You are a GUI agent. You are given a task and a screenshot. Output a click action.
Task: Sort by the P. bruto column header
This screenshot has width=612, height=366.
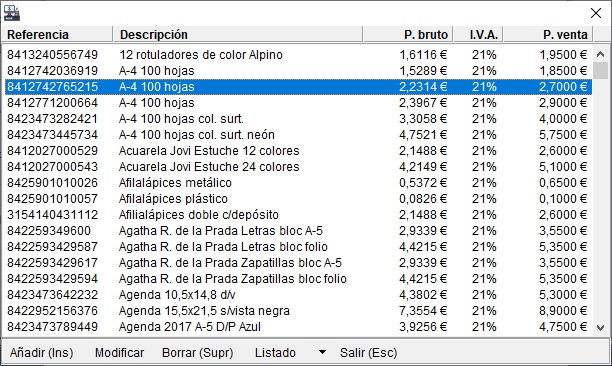[x=408, y=34]
